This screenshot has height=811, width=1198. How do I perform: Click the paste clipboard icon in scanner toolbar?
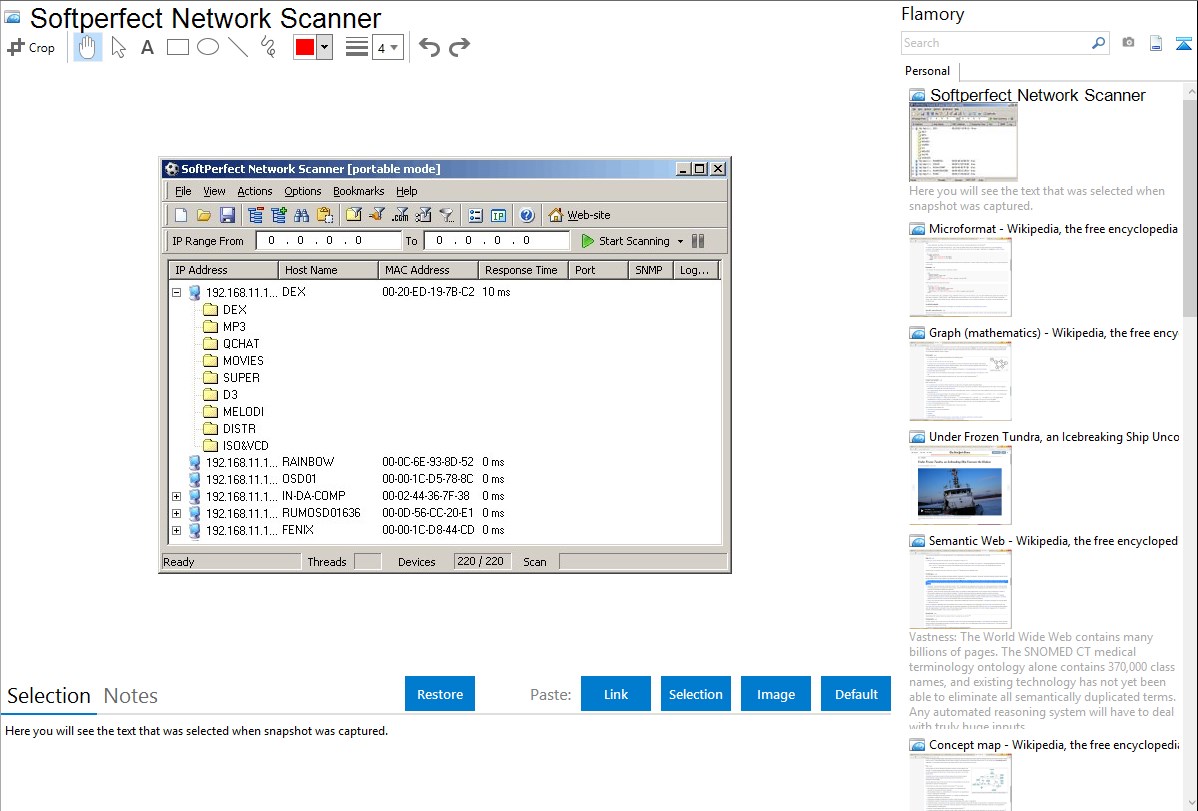click(325, 216)
